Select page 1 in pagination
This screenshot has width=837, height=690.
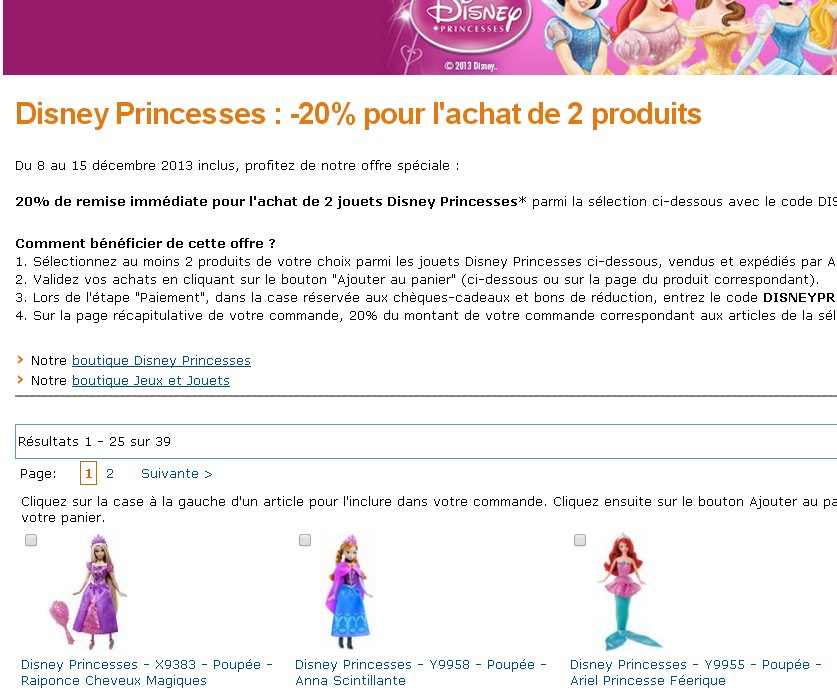pyautogui.click(x=89, y=473)
